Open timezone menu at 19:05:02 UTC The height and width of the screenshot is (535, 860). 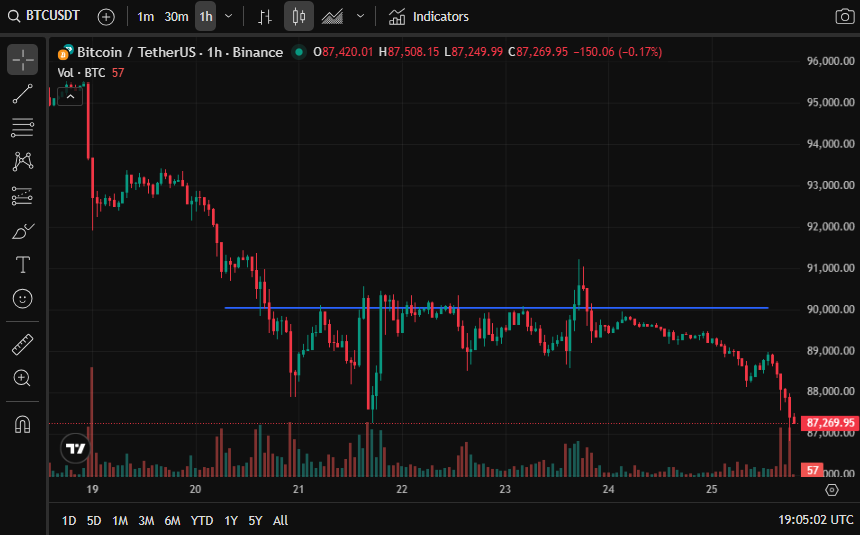[816, 520]
